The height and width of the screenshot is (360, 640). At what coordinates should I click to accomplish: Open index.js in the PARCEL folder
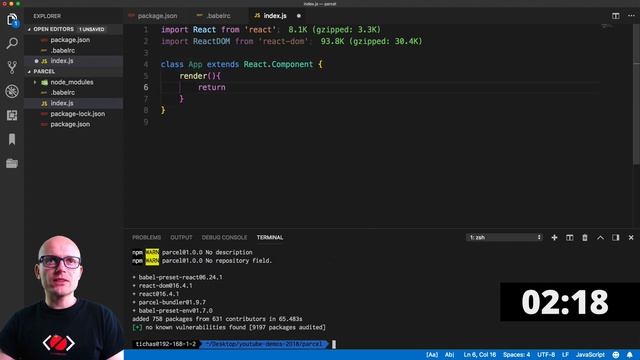(62, 103)
